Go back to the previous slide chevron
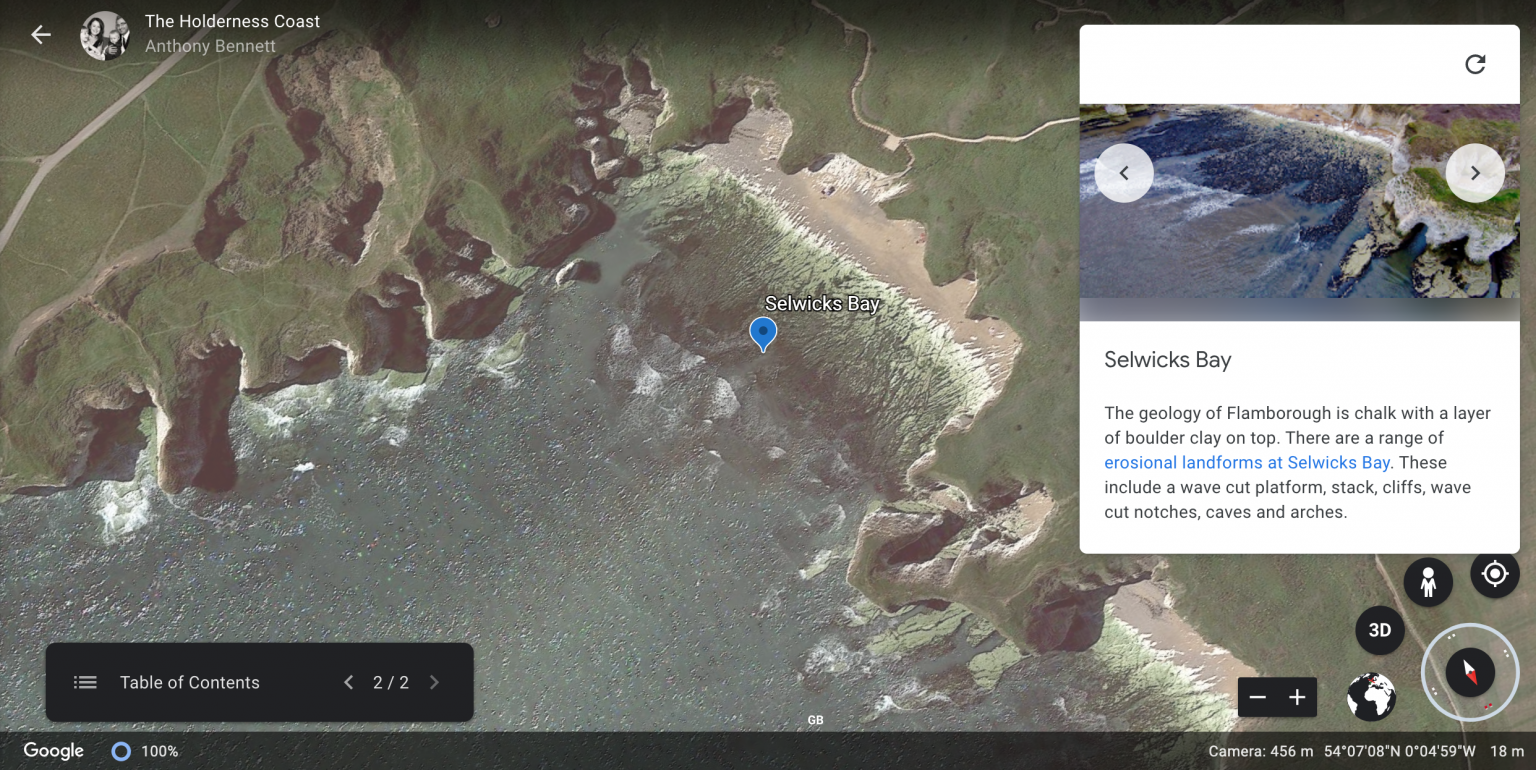1536x770 pixels. 348,682
